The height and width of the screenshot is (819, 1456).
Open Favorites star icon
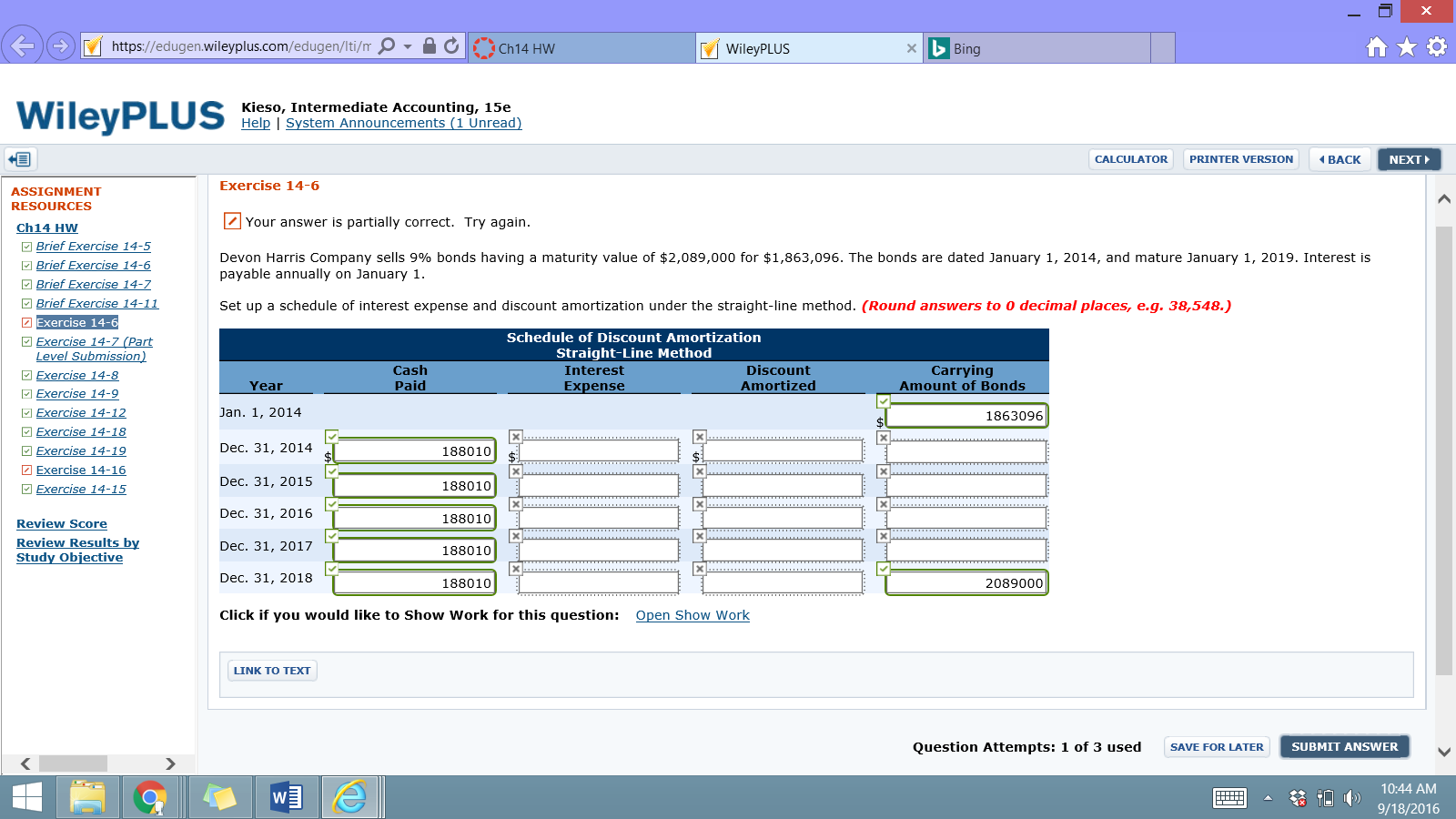(1407, 47)
